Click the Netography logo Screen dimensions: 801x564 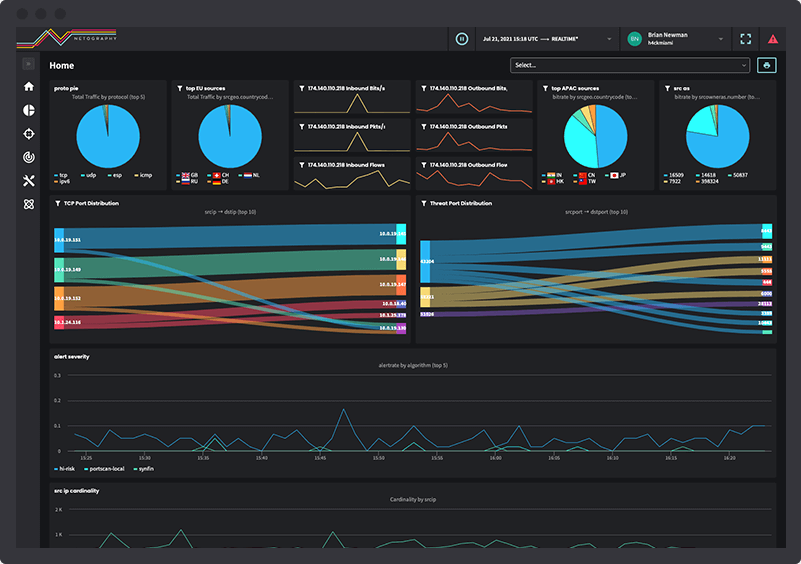[66, 38]
